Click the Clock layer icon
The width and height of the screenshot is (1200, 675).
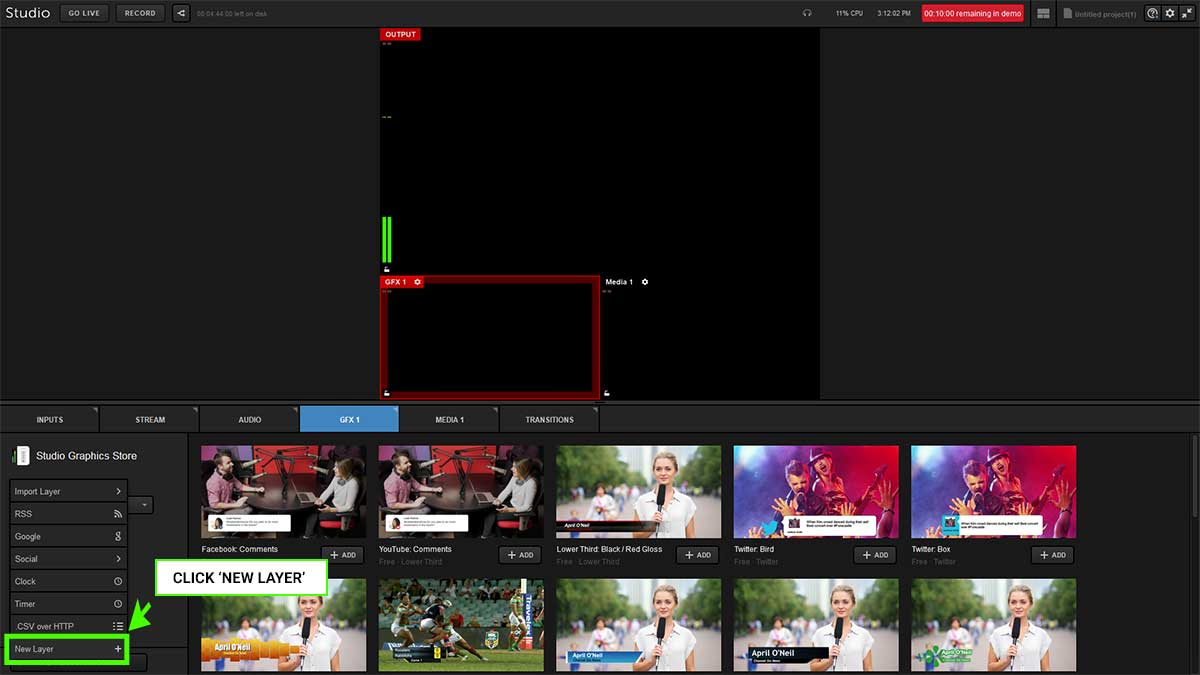tap(118, 581)
